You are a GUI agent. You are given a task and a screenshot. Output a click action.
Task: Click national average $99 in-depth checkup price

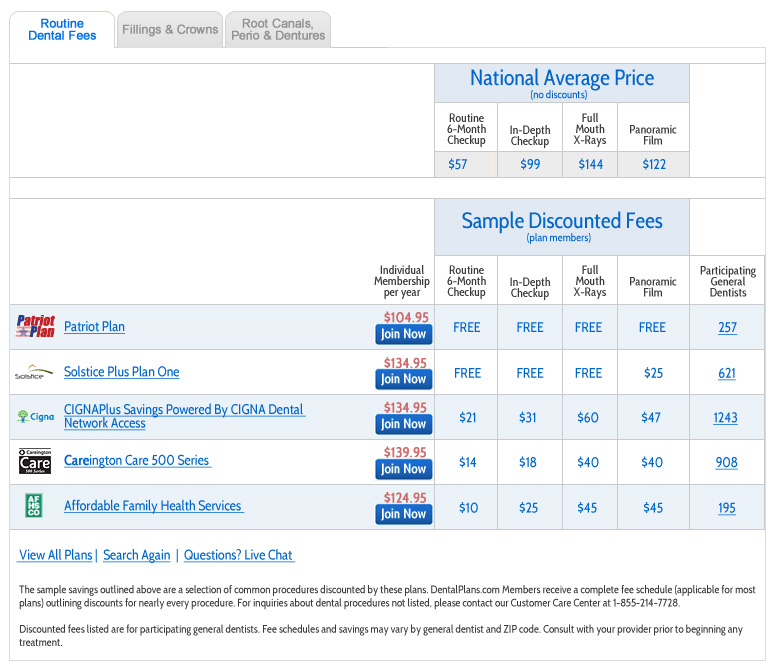(x=530, y=164)
